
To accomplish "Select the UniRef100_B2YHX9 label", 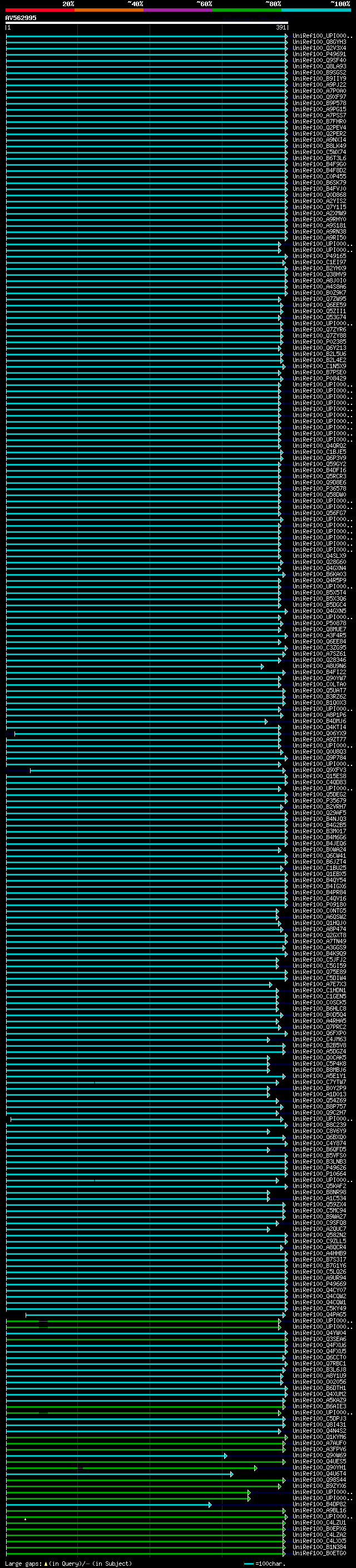I will (x=319, y=269).
